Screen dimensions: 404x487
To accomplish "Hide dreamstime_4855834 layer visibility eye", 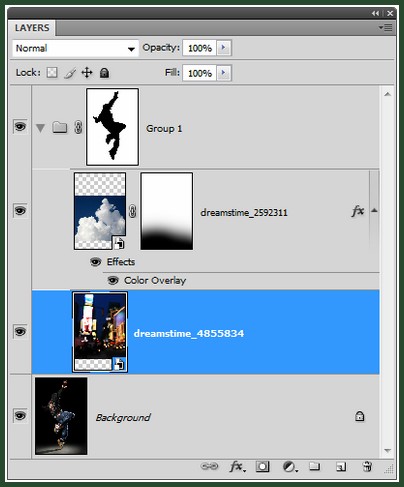I will tap(20, 332).
